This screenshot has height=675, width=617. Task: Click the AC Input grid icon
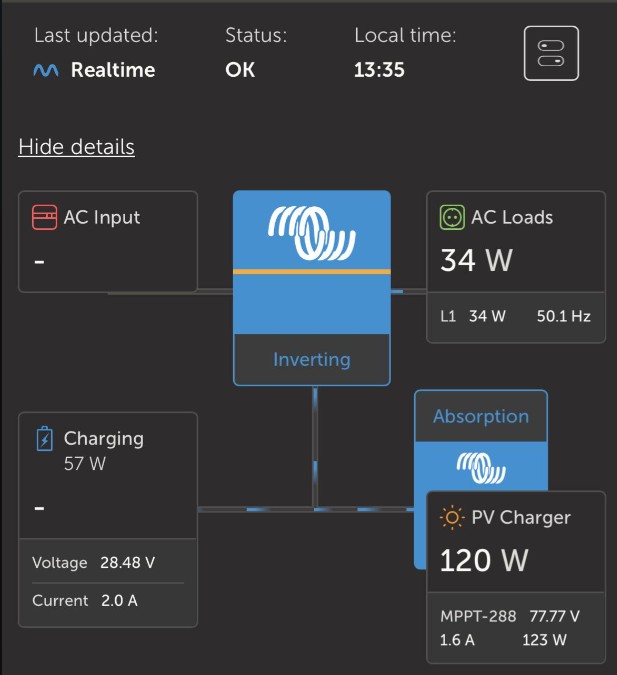pyautogui.click(x=44, y=217)
